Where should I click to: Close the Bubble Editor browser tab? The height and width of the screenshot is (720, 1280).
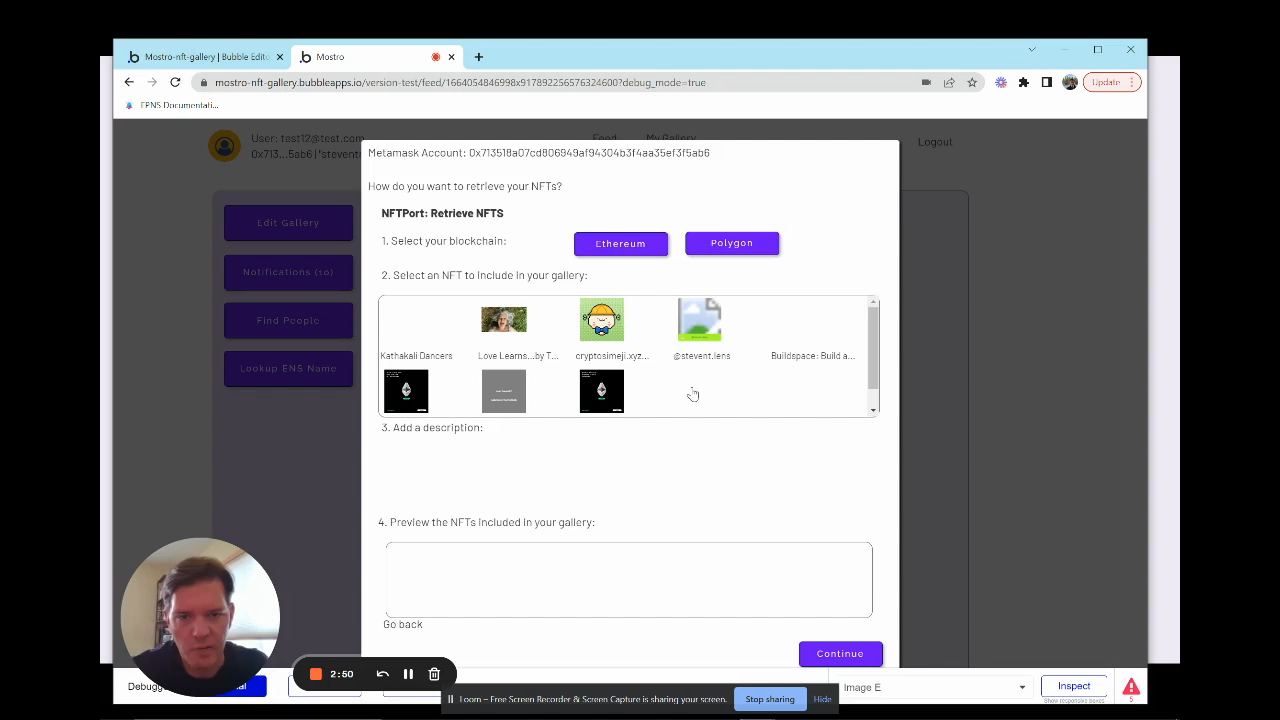[x=280, y=57]
